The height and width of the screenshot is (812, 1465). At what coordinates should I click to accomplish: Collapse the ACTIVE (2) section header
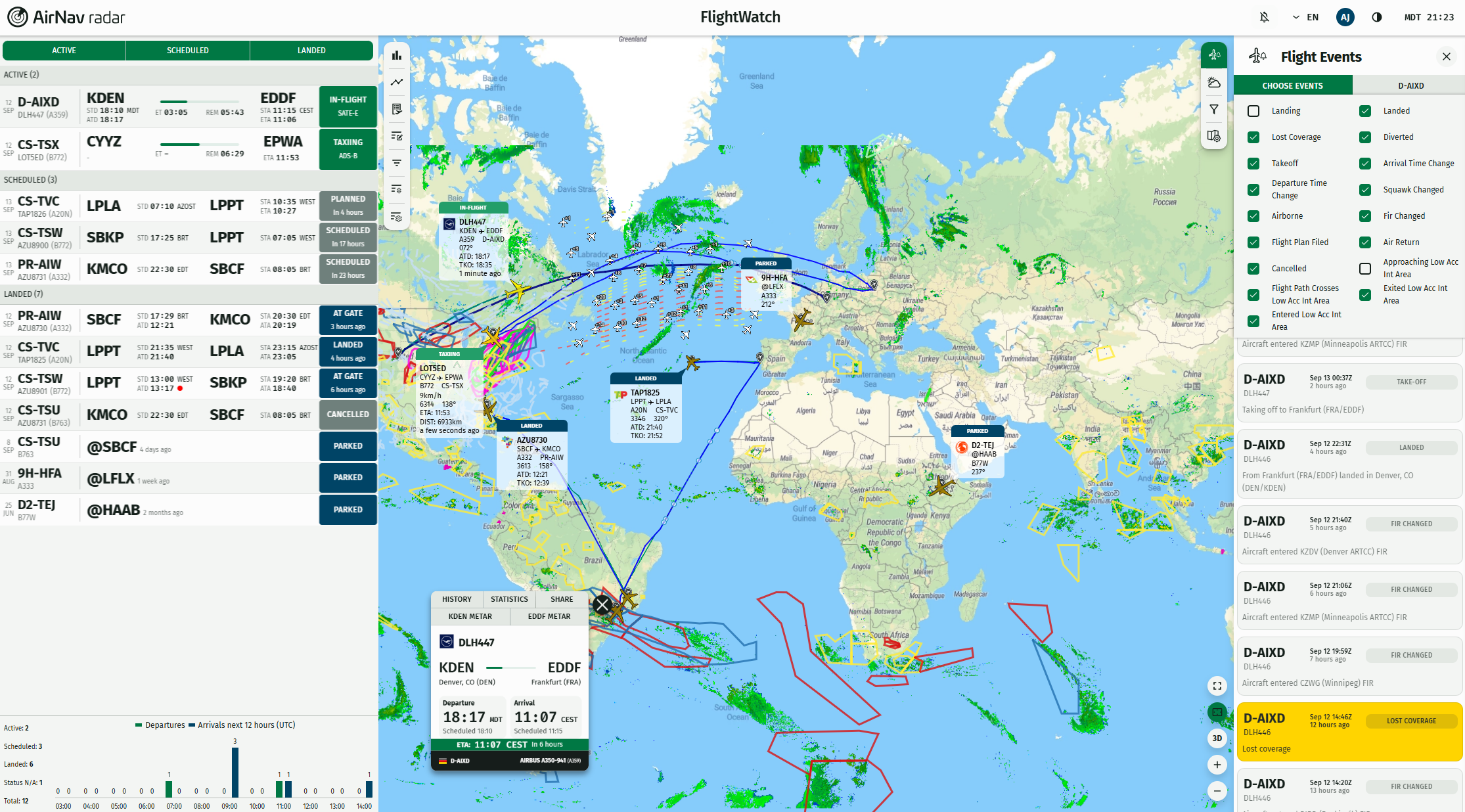189,74
